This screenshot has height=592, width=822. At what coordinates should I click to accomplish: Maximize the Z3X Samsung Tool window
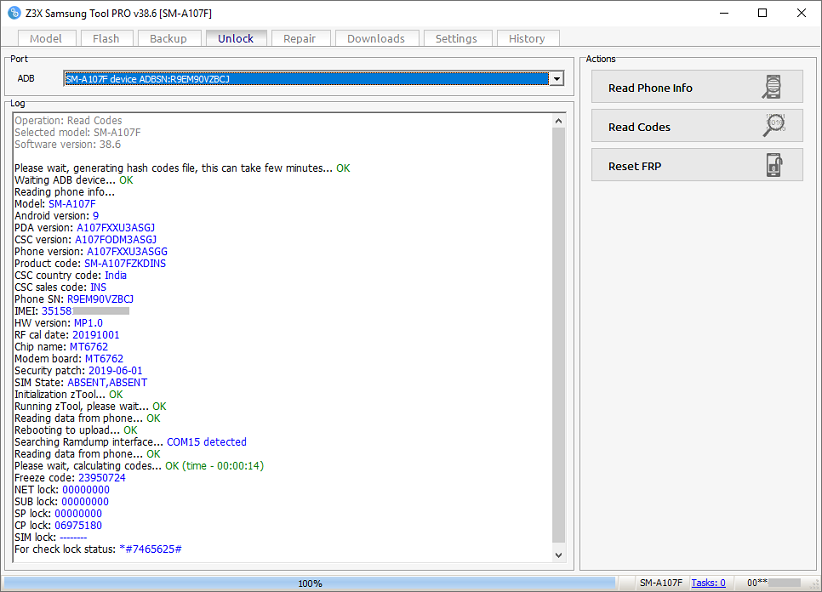point(763,13)
